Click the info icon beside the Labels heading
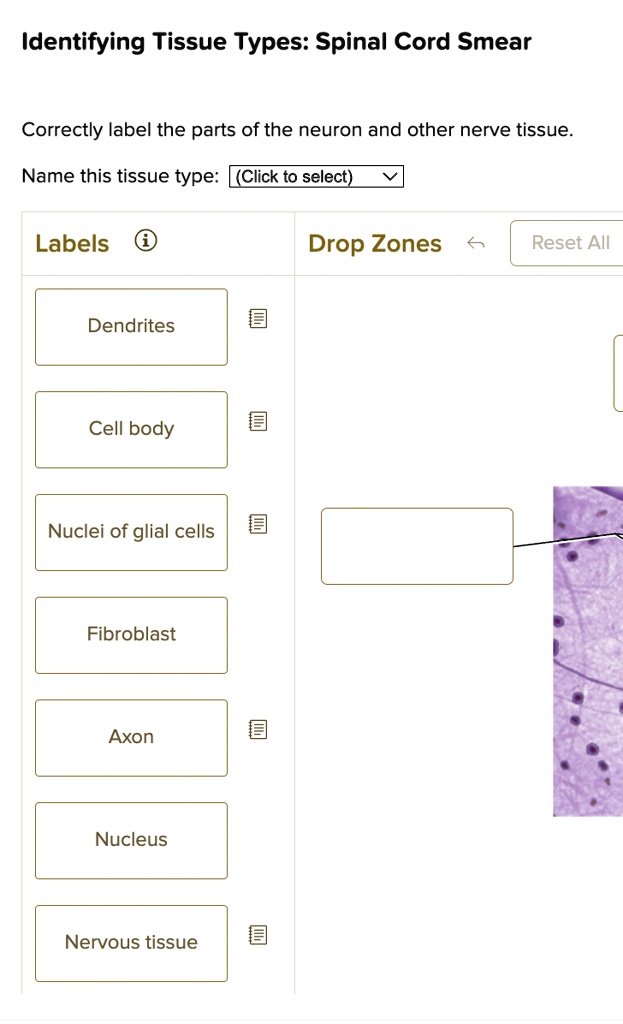This screenshot has height=1024, width=623. point(145,240)
